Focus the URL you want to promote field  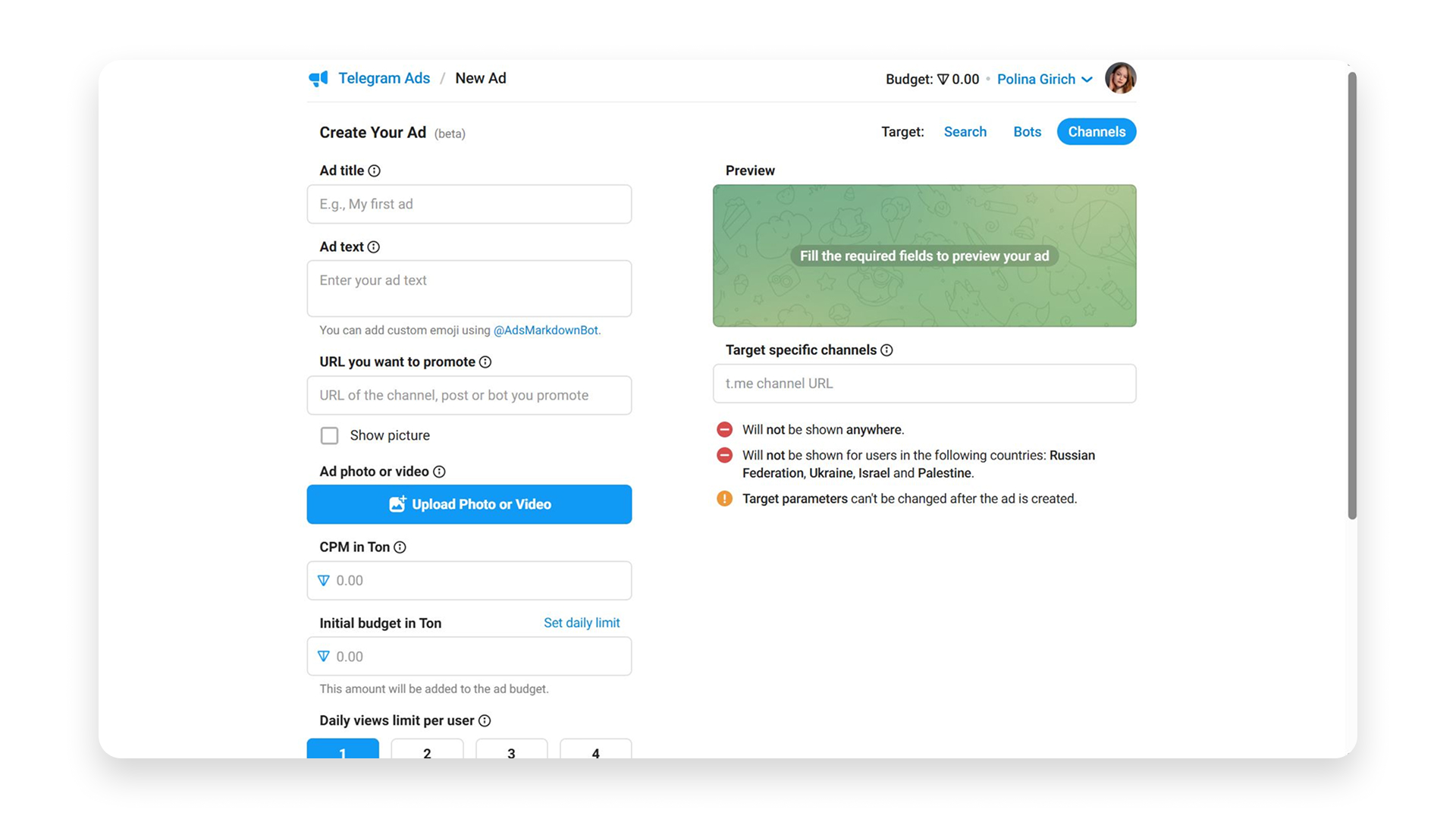coord(469,395)
